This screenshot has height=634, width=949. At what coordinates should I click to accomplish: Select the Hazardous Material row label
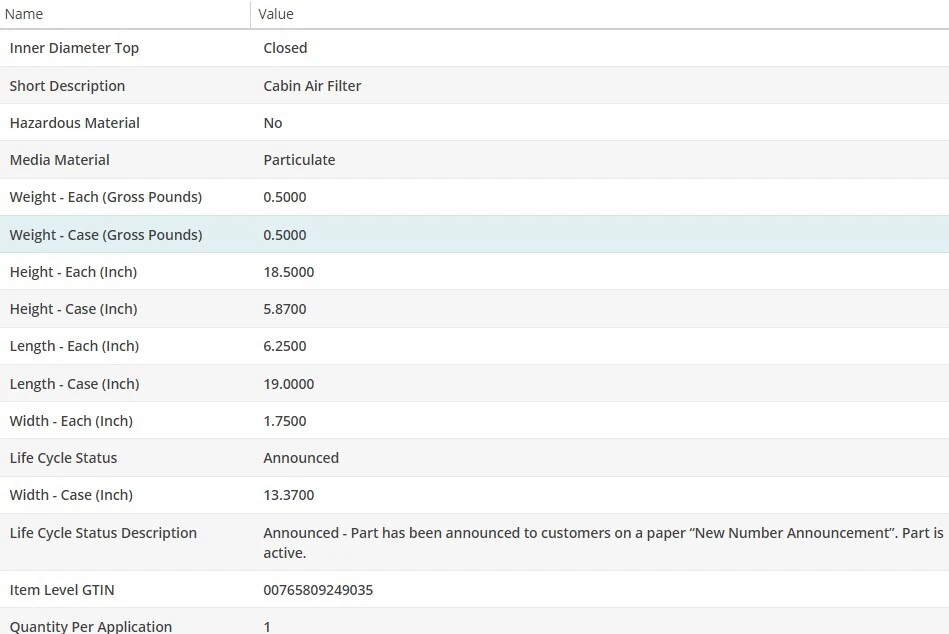tap(74, 123)
